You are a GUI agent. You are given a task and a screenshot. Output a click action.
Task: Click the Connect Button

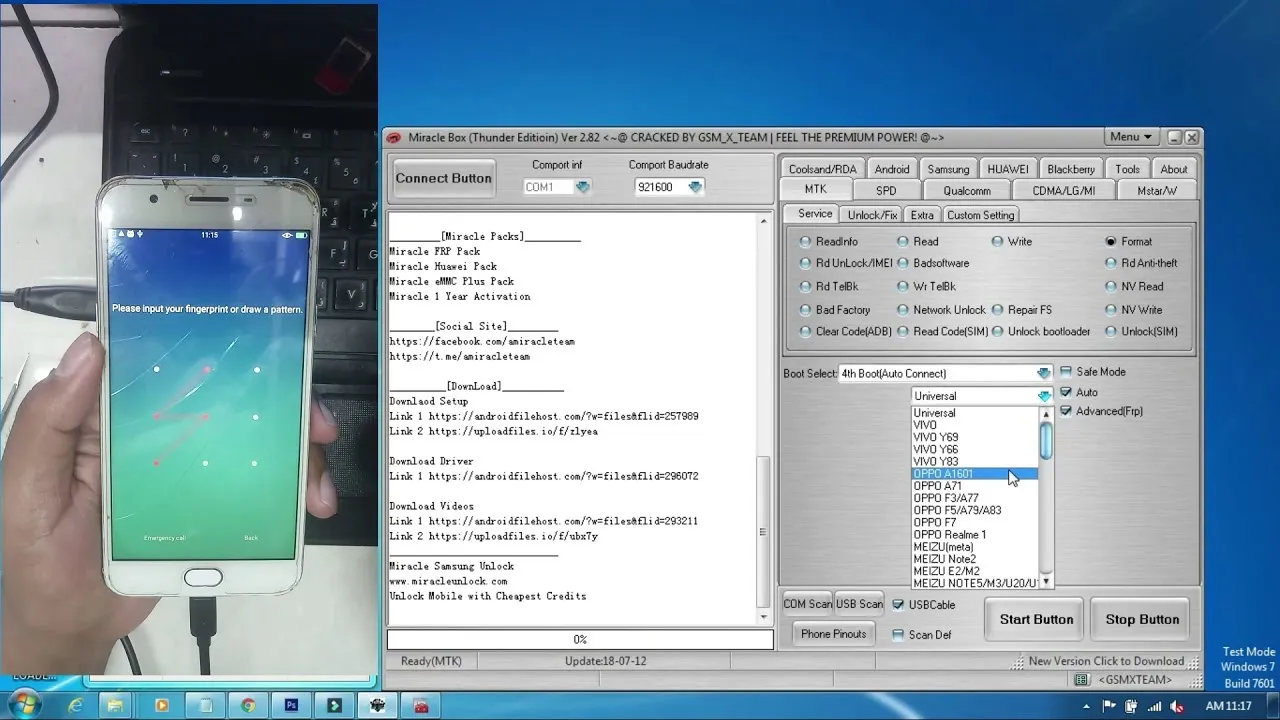click(x=443, y=178)
